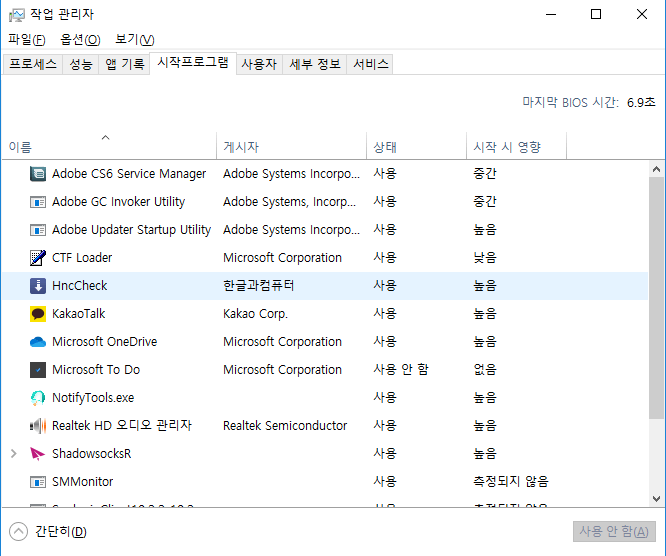Minimize the Task Manager window
Viewport: 666px width, 556px height.
point(551,14)
